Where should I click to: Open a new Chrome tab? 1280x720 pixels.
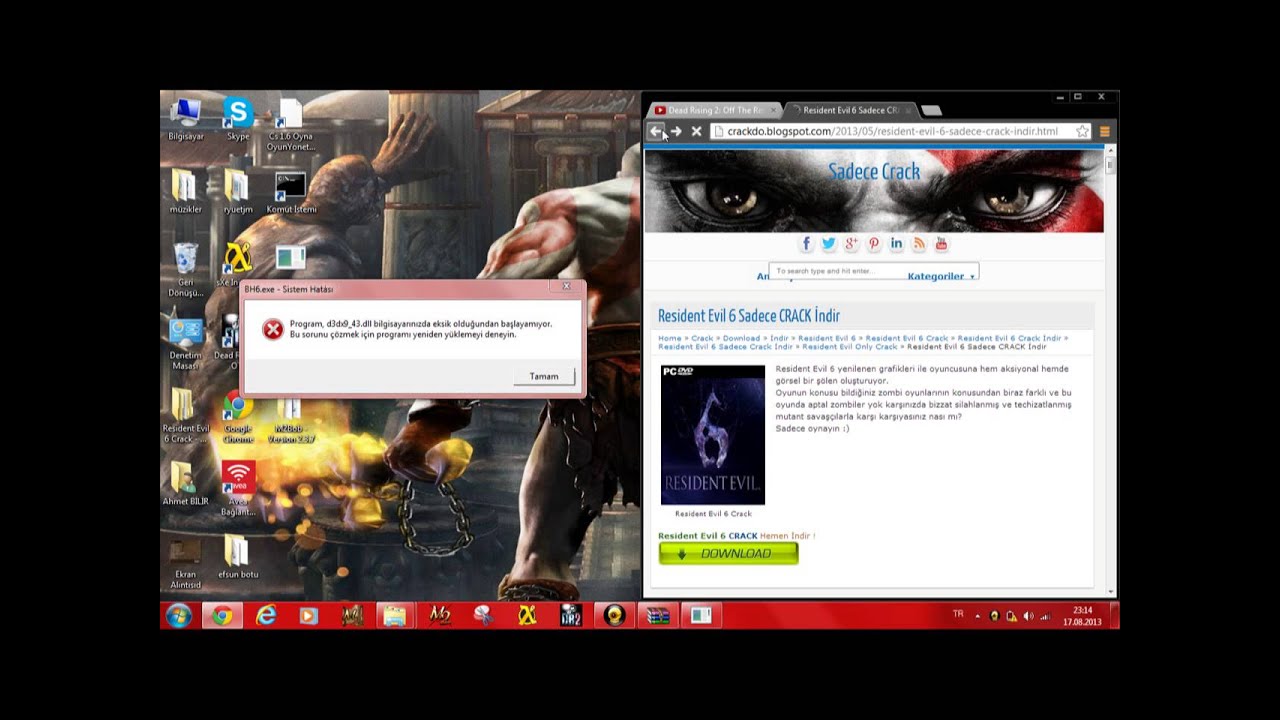click(931, 110)
